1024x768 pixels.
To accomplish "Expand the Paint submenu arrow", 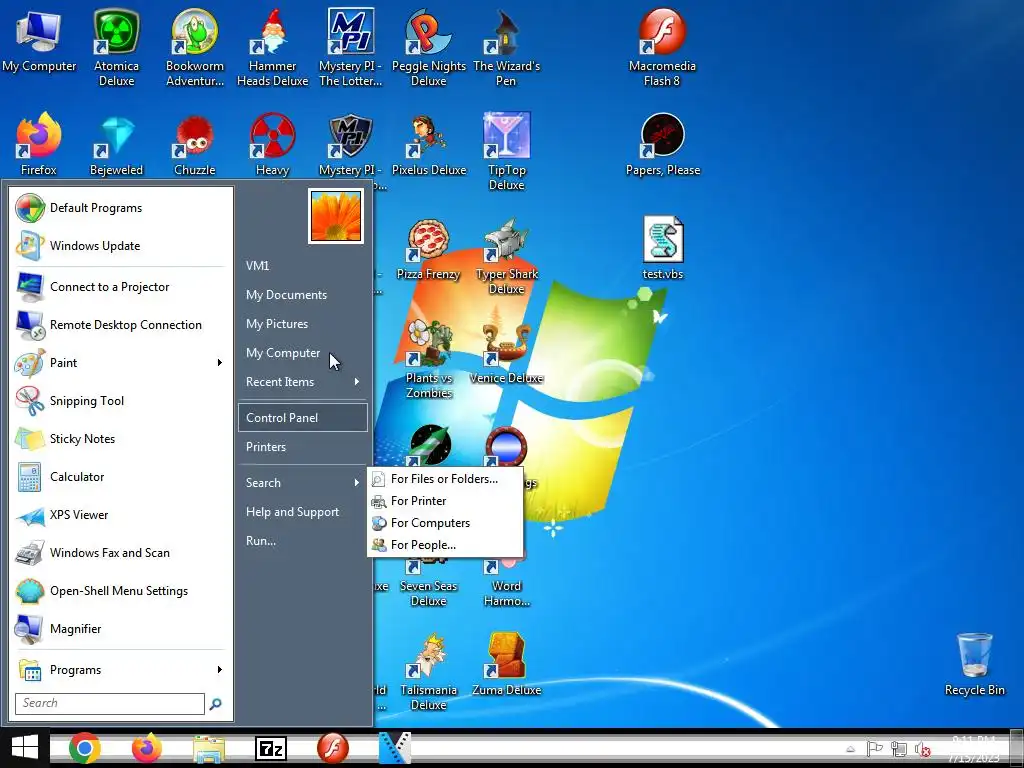I will coord(220,362).
